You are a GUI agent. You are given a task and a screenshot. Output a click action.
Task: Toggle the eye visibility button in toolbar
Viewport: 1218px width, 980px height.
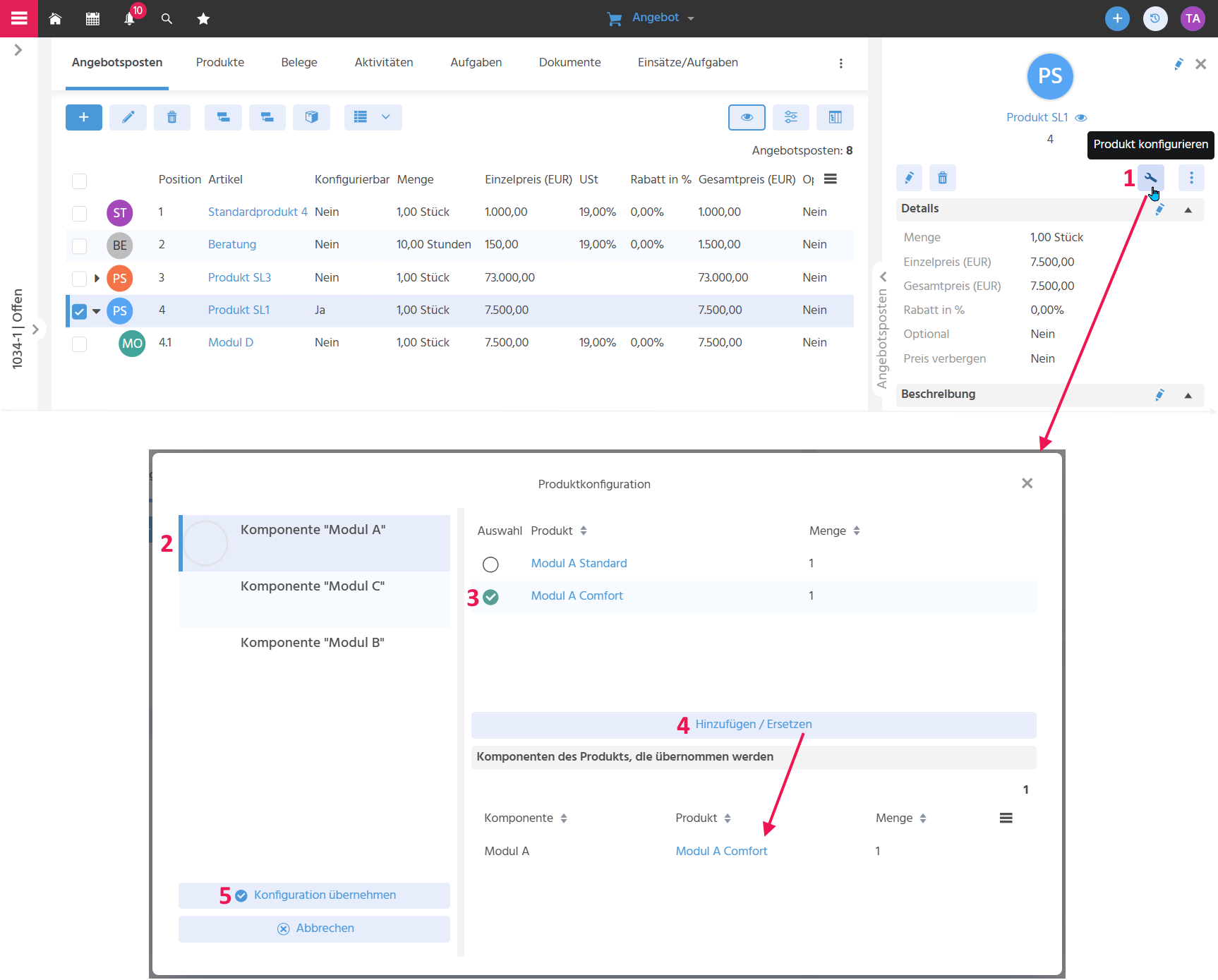[x=747, y=117]
